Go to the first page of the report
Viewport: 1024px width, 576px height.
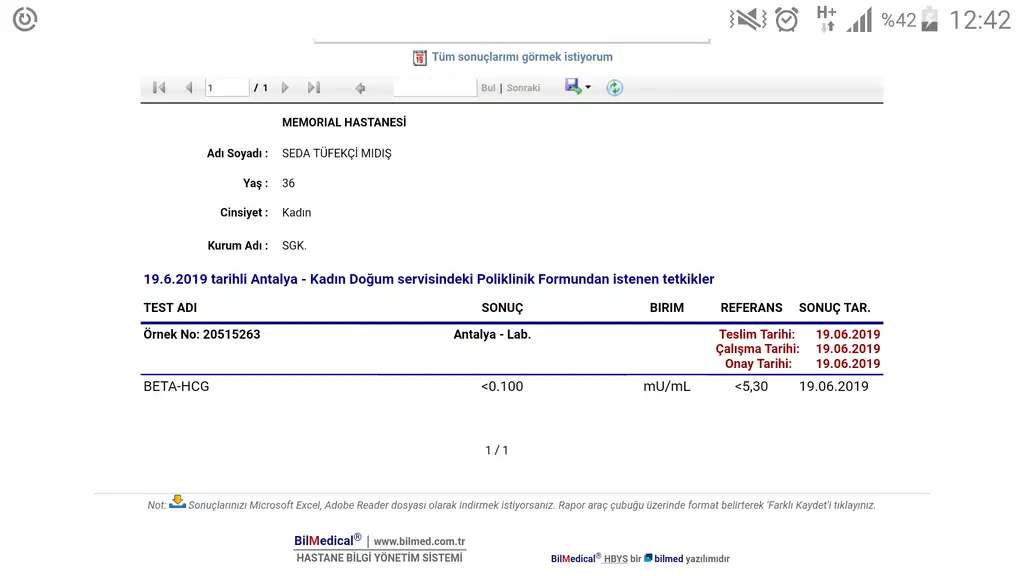pos(159,88)
